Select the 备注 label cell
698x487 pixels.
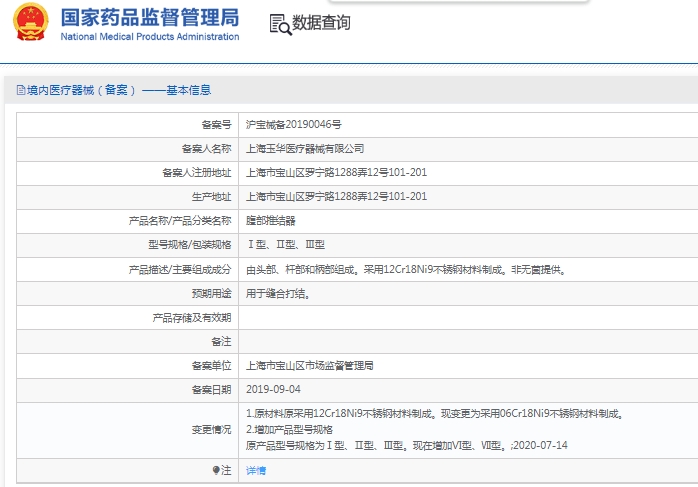tap(128, 342)
